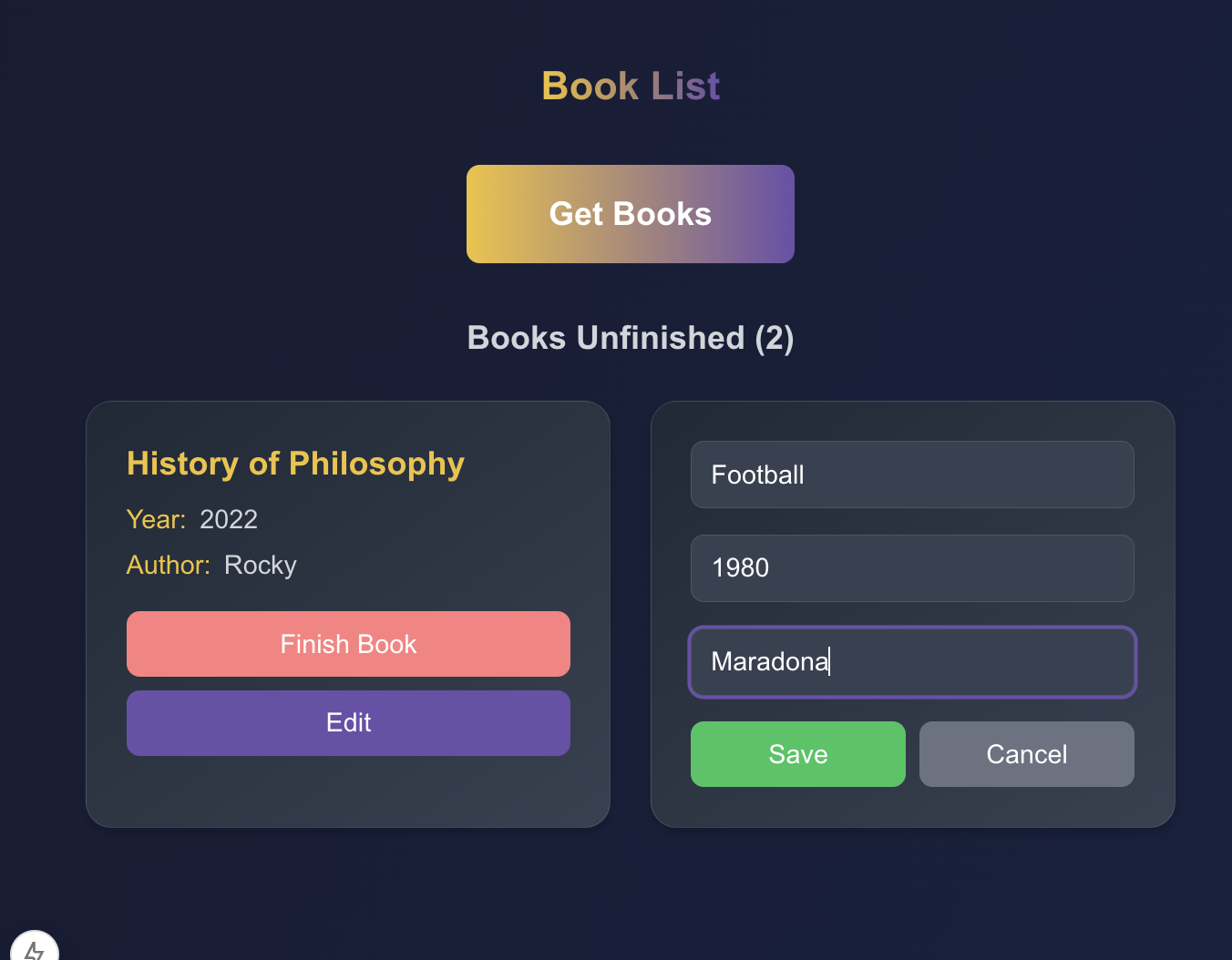Click the word List in the heading
Image resolution: width=1232 pixels, height=960 pixels.
click(685, 87)
